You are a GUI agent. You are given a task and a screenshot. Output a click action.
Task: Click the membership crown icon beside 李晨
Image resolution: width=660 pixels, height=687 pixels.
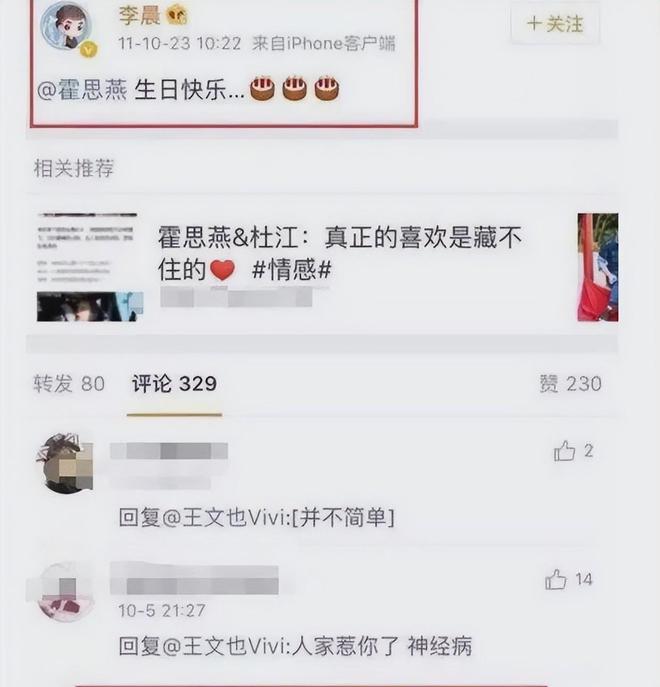pyautogui.click(x=177, y=16)
